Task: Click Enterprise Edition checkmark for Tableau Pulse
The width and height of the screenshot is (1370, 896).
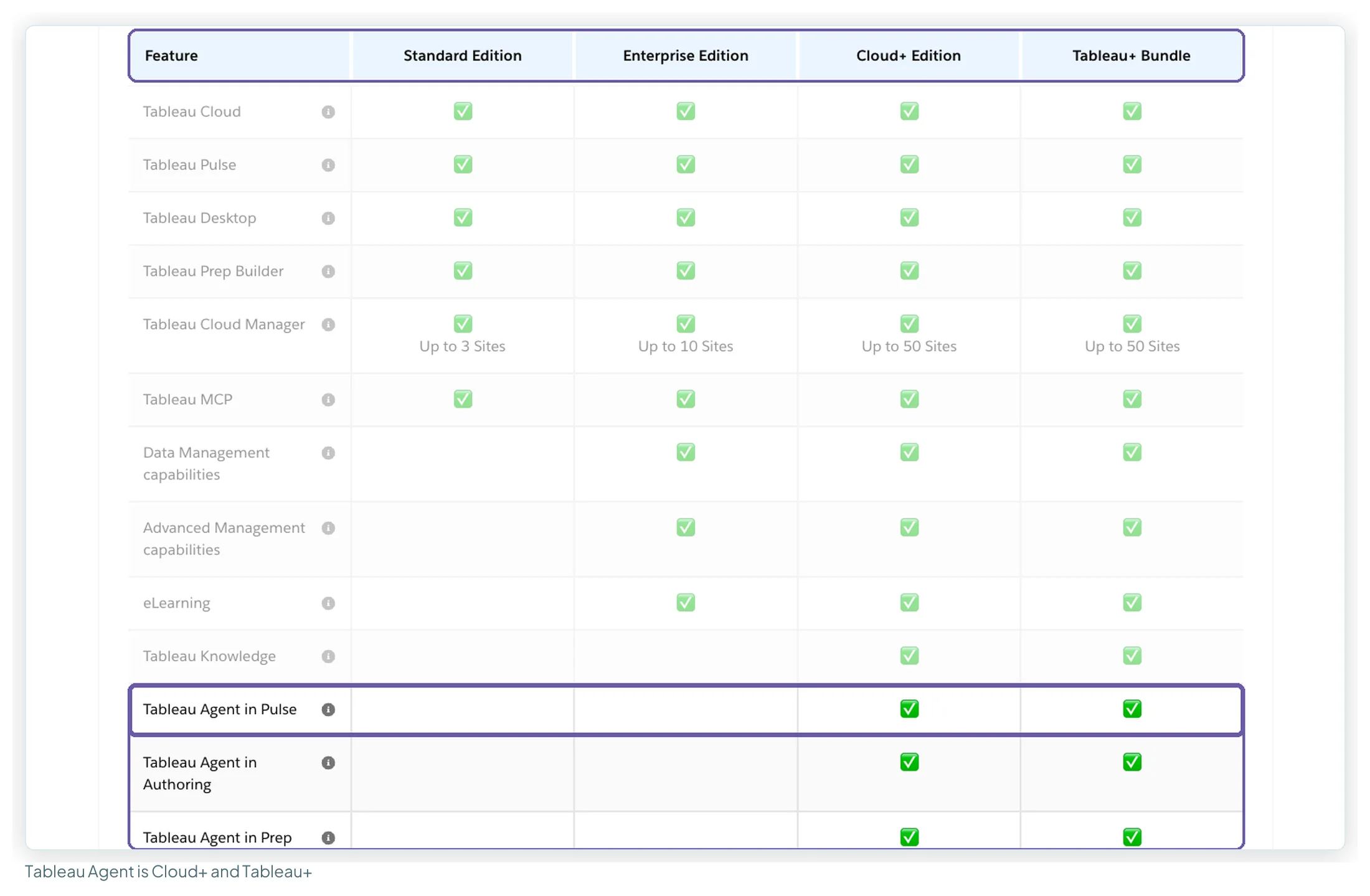Action: [x=686, y=164]
